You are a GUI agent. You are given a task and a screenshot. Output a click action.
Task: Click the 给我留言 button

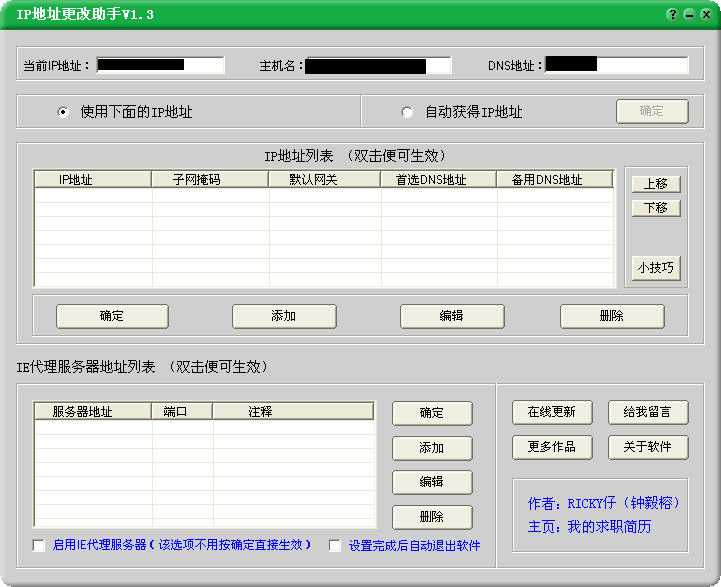point(648,412)
